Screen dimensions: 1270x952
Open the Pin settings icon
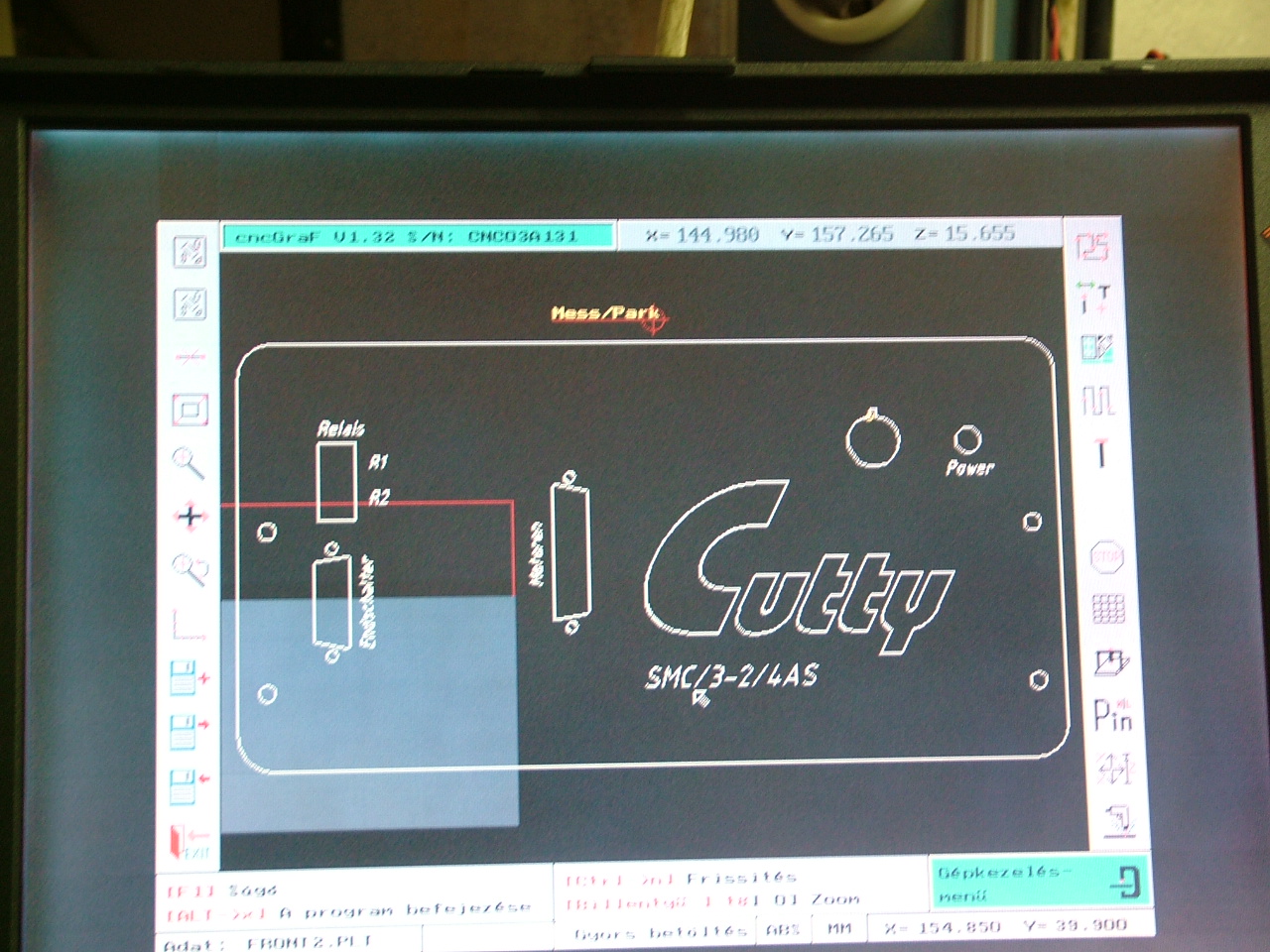(1111, 714)
